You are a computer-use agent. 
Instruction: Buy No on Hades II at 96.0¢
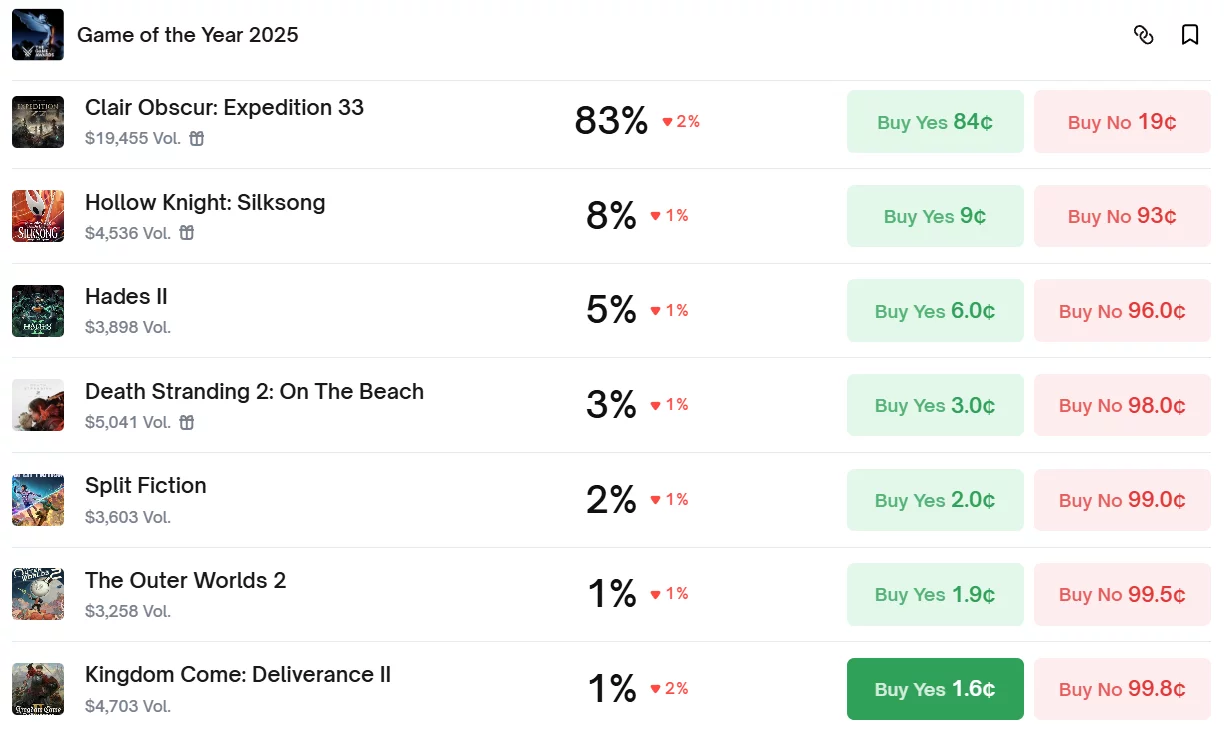coord(1122,311)
